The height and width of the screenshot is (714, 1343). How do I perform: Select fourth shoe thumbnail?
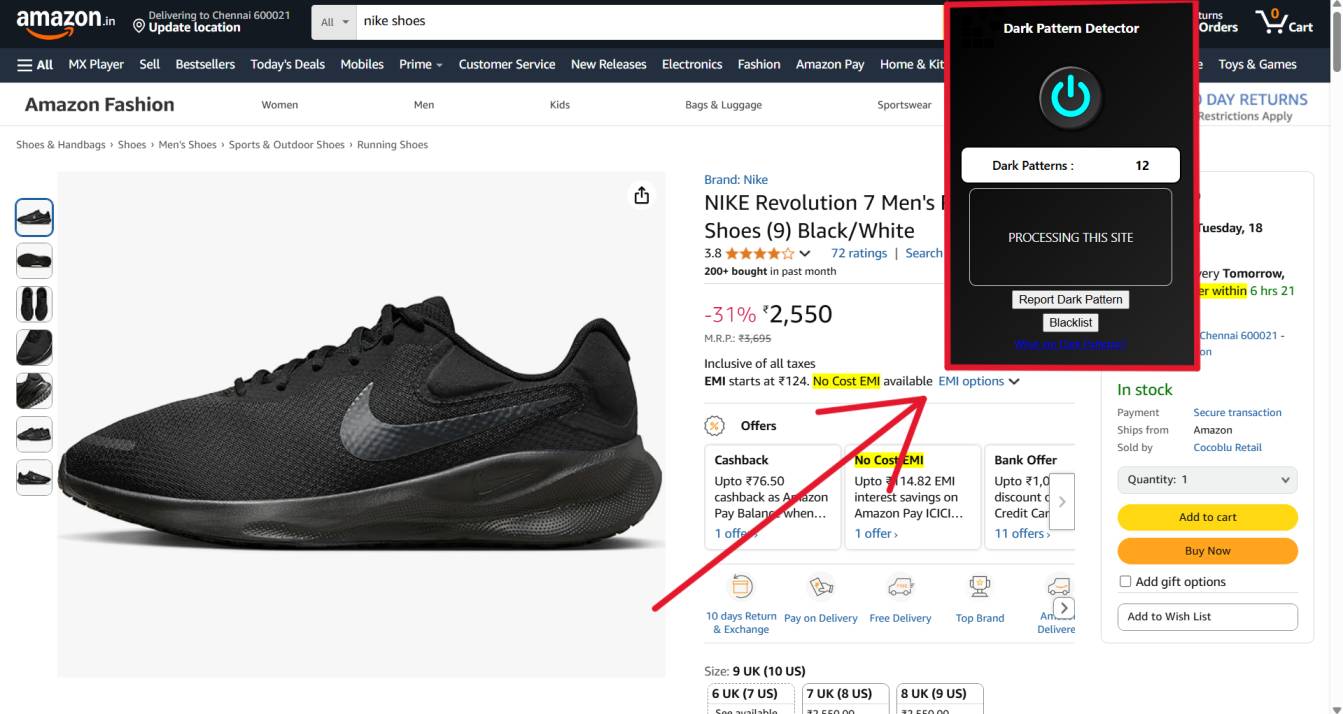34,347
